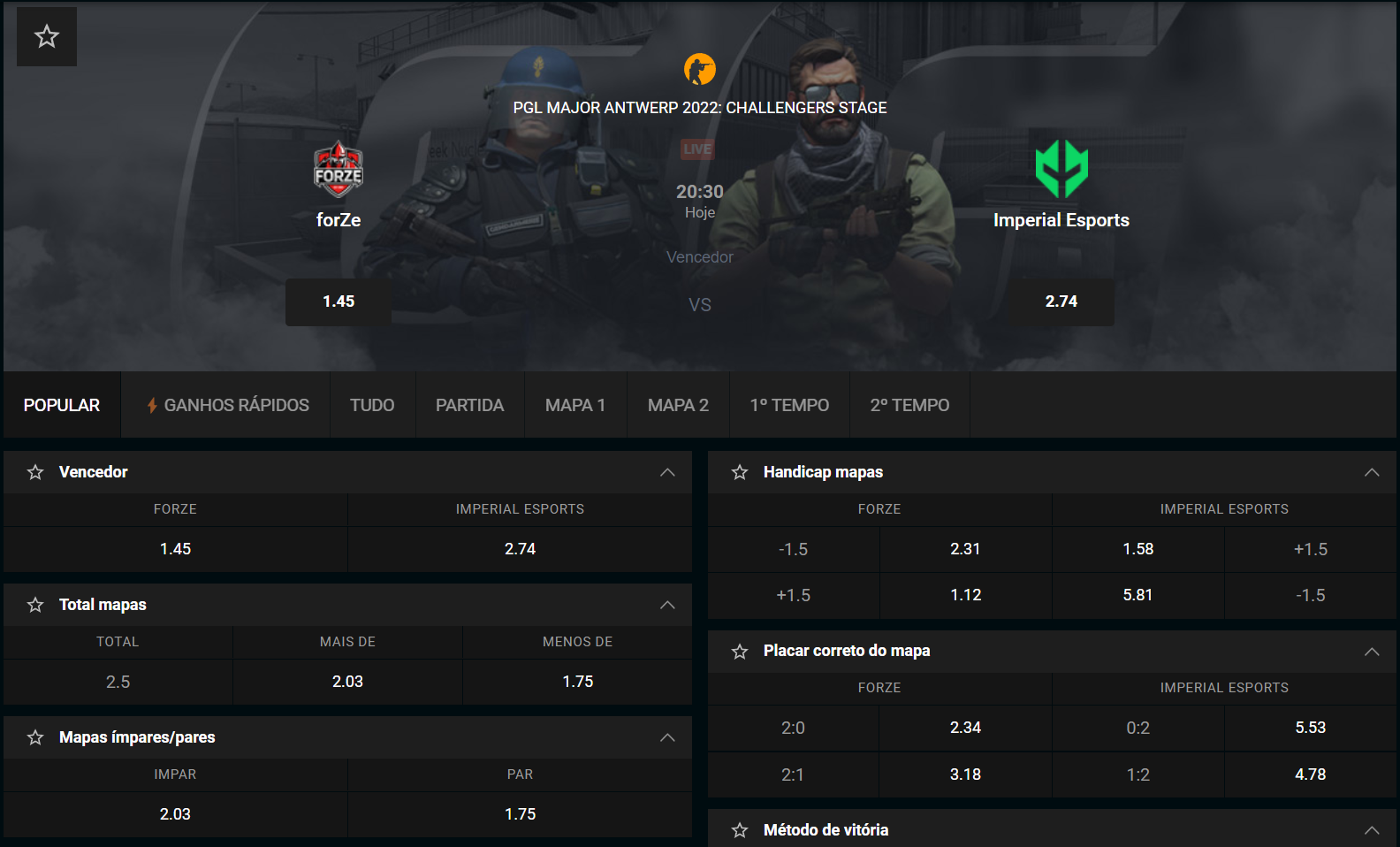
Task: Collapse the Placar correto do mapa panel
Action: (1372, 652)
